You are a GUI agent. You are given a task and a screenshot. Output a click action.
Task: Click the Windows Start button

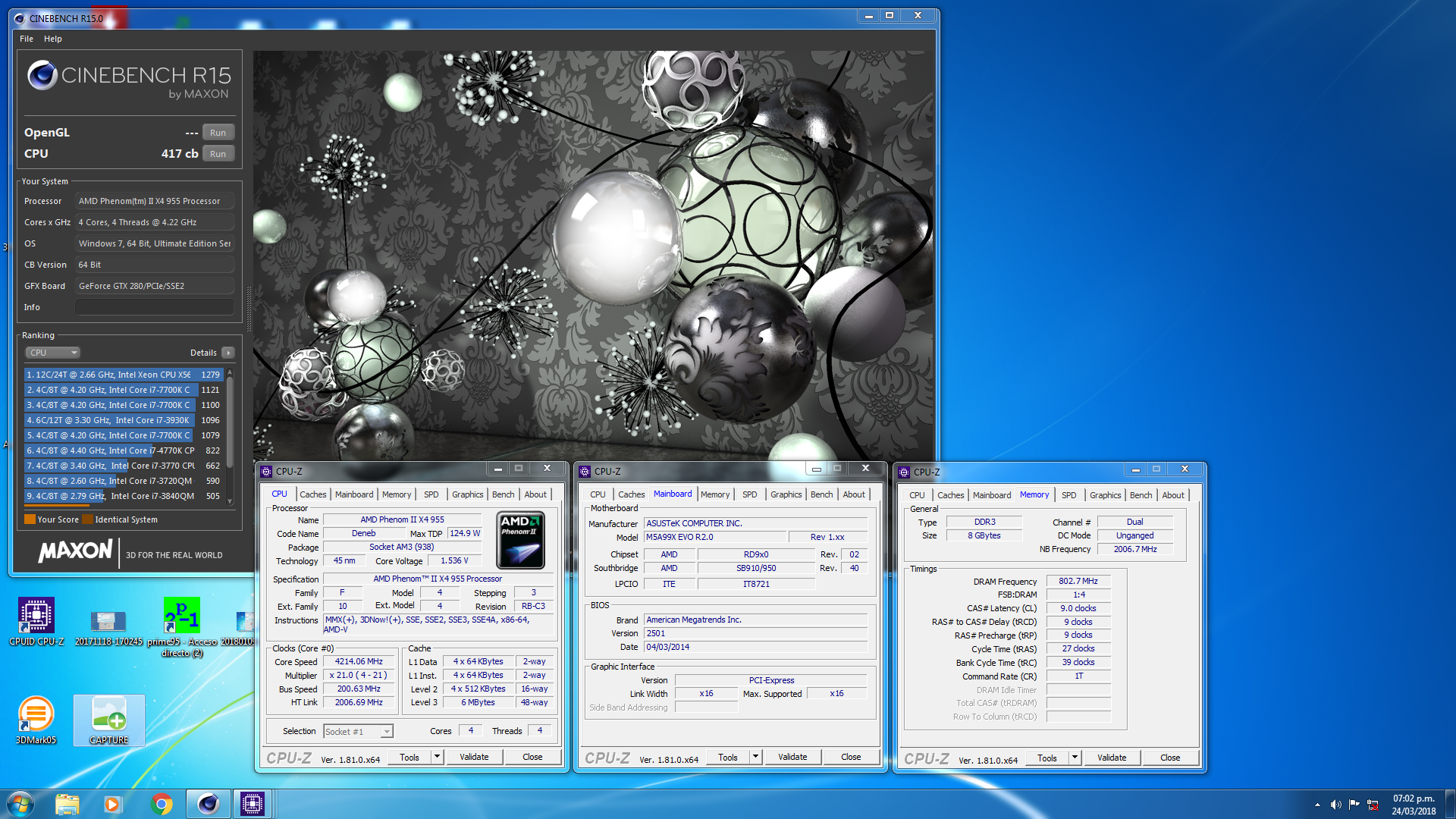(x=20, y=804)
